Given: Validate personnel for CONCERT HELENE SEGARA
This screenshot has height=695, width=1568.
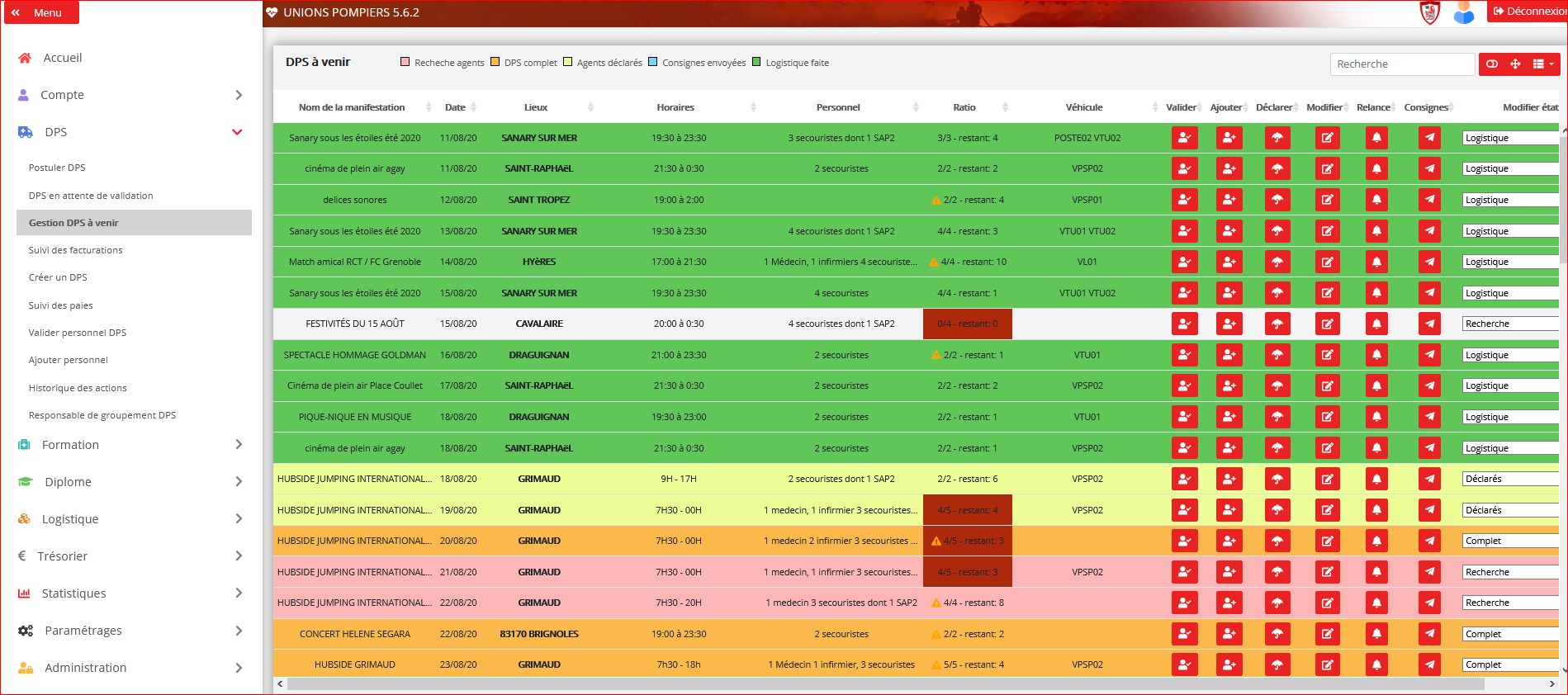Looking at the screenshot, I should [x=1185, y=634].
